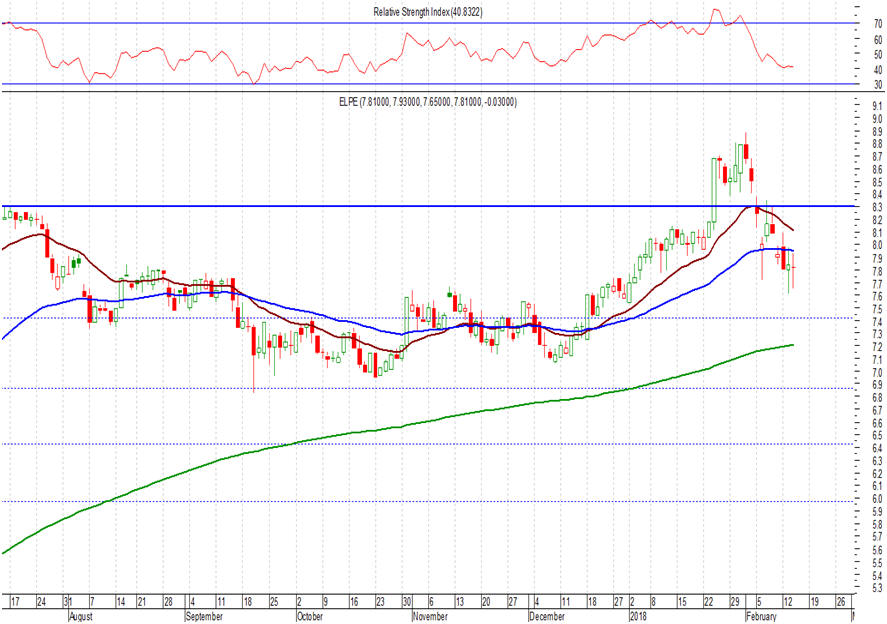
Task: Click date label 23 on time axis
Action: (x=380, y=601)
